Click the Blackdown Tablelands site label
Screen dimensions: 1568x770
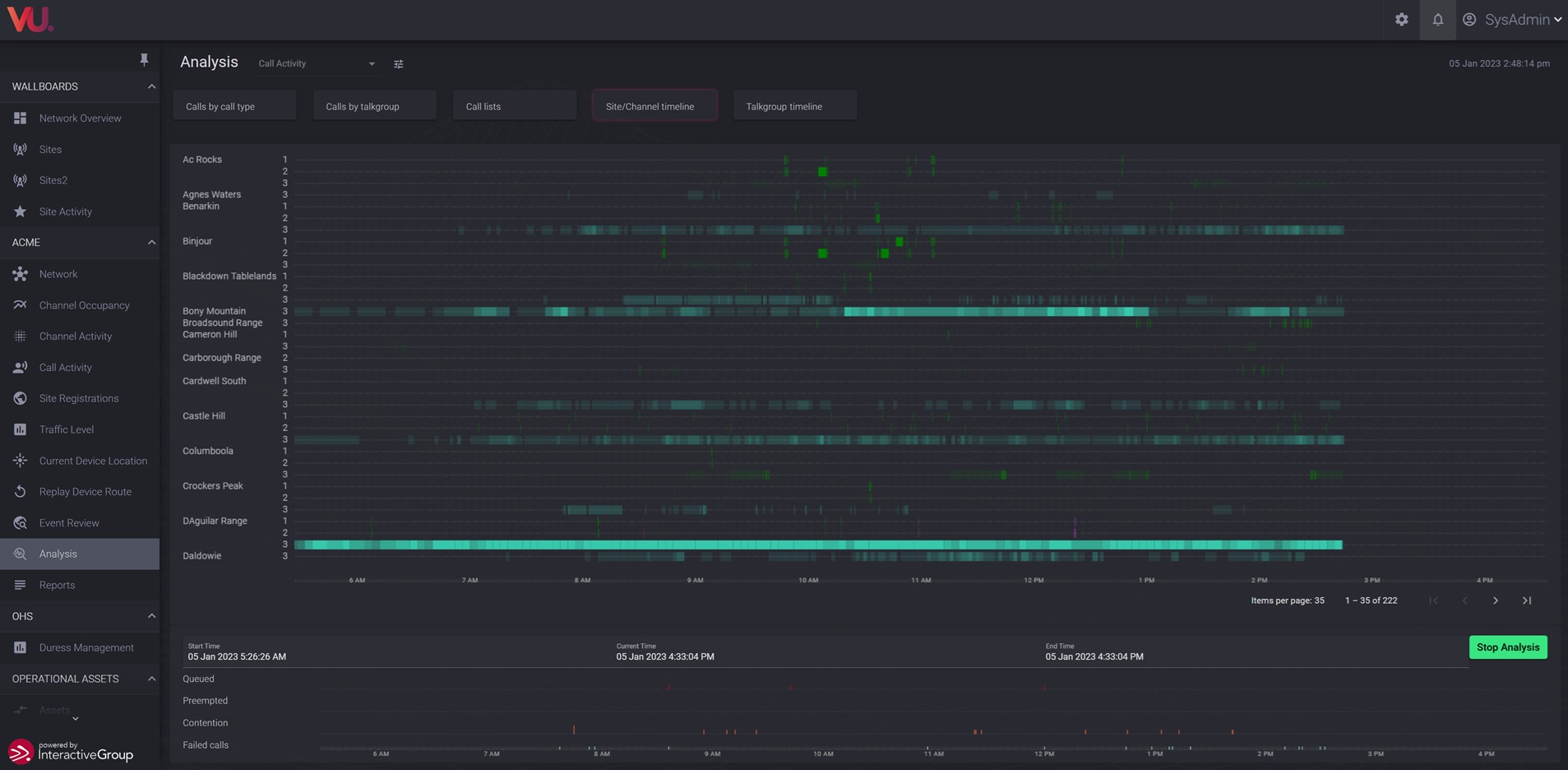tap(229, 276)
